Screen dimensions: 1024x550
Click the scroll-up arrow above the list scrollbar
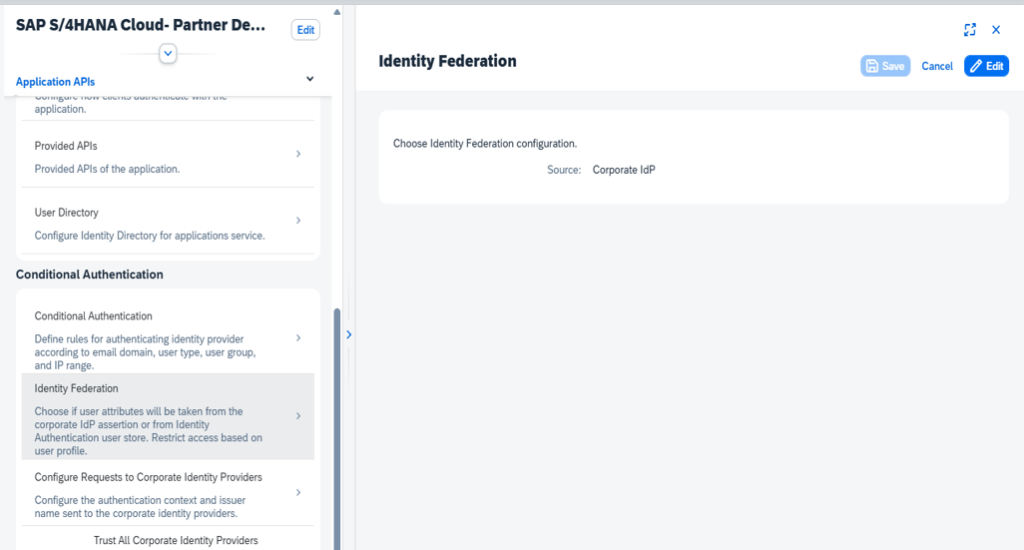coord(336,12)
